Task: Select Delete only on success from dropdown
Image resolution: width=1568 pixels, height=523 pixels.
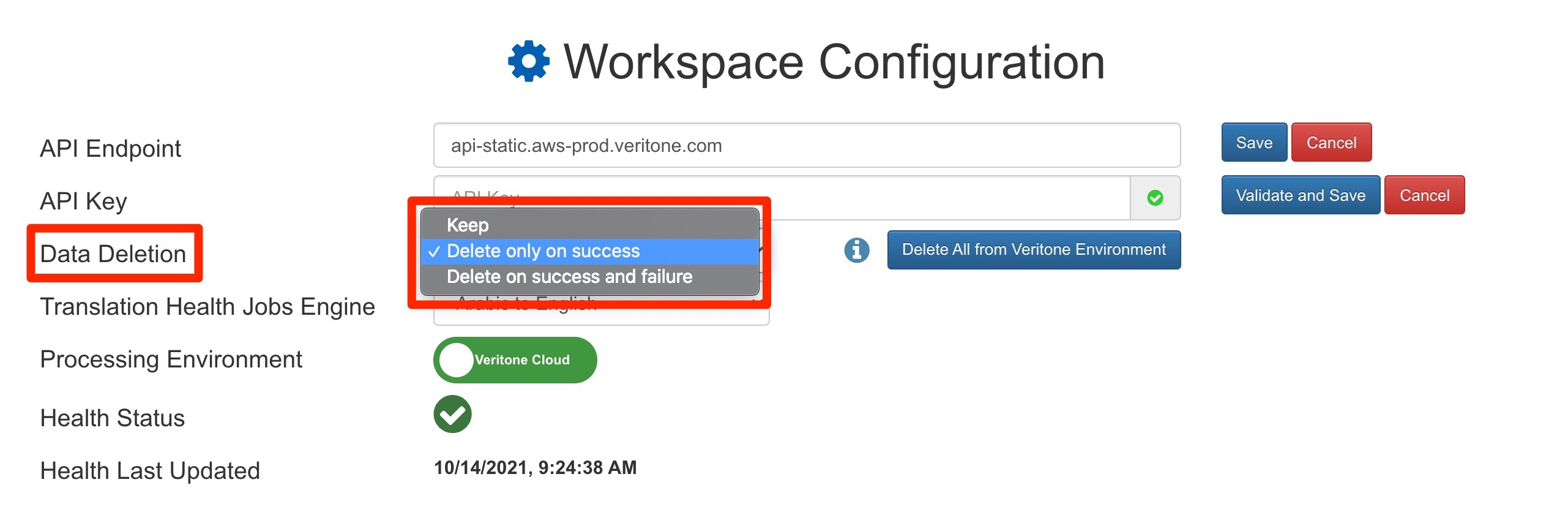Action: click(543, 250)
